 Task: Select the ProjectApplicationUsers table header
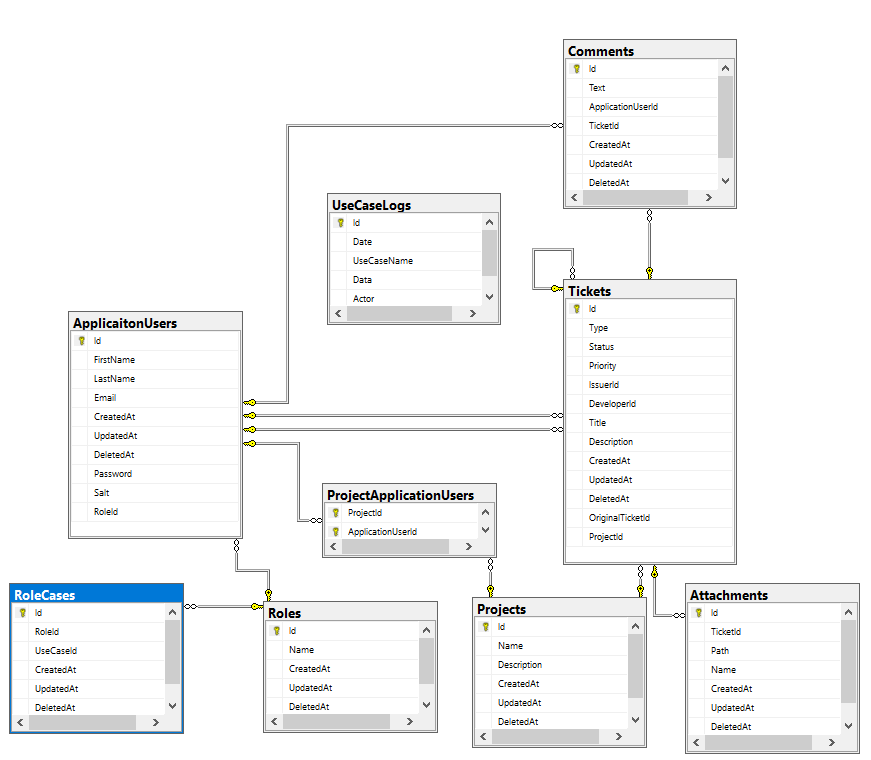pos(409,494)
